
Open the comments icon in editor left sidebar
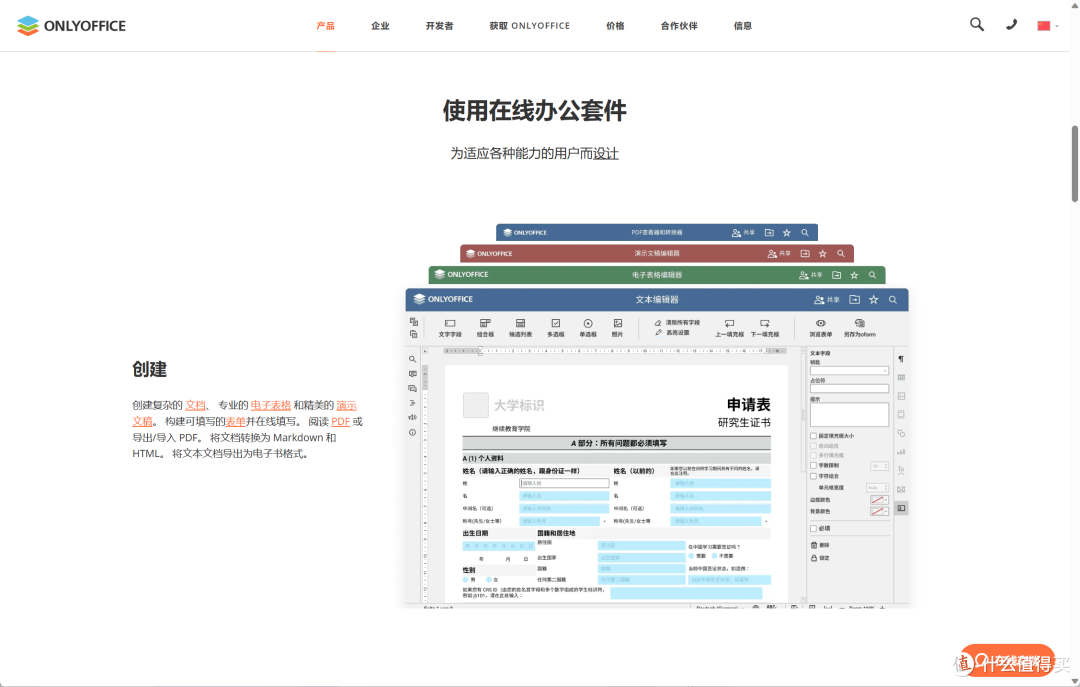(413, 374)
